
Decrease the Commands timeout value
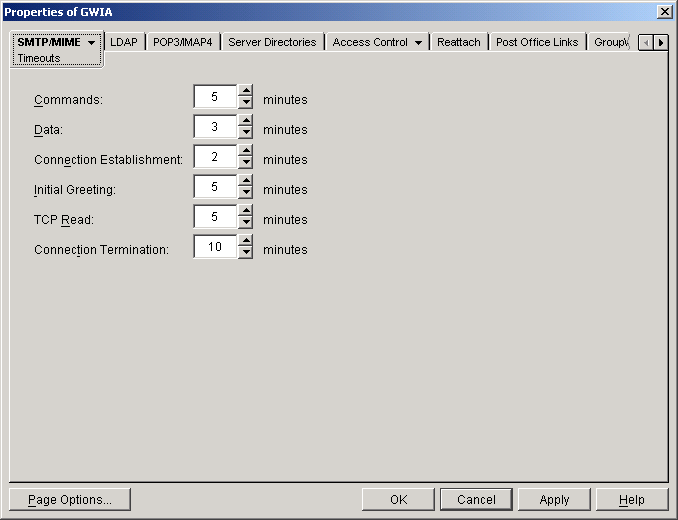(246, 102)
